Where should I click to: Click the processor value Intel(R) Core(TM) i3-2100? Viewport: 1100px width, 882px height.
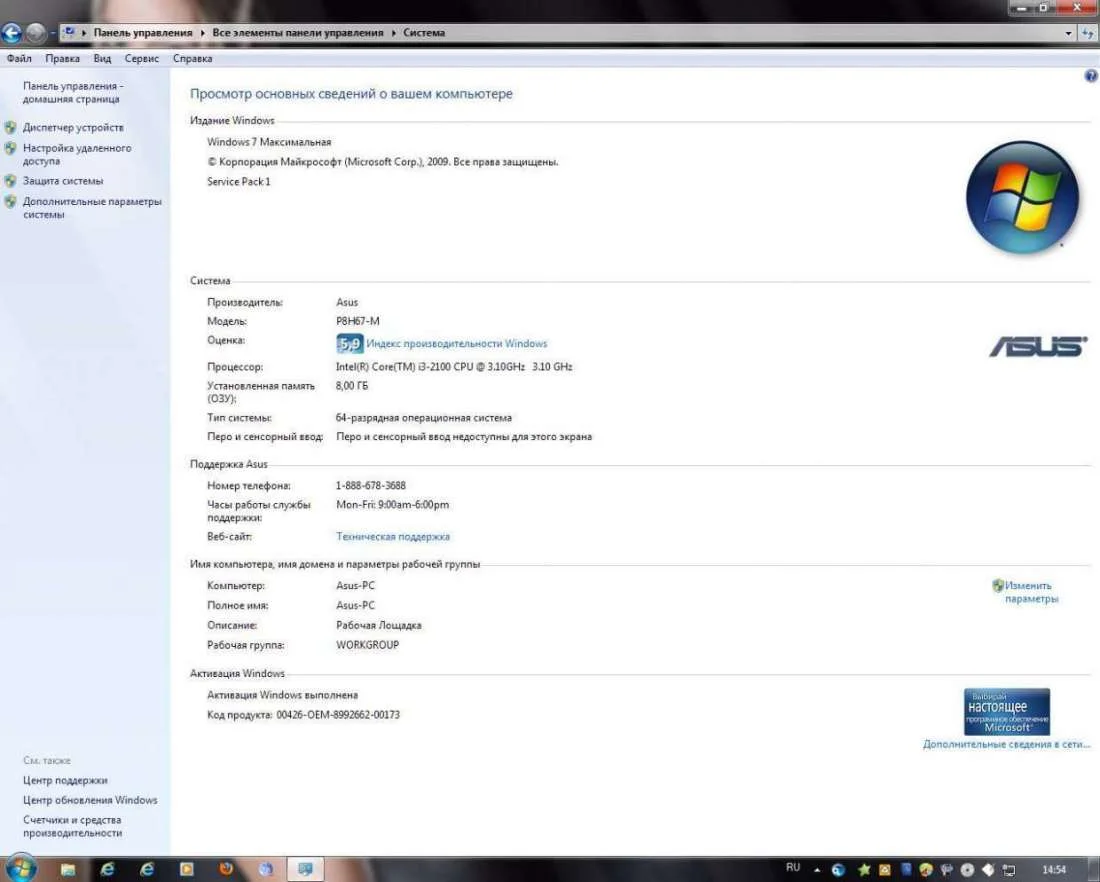454,367
